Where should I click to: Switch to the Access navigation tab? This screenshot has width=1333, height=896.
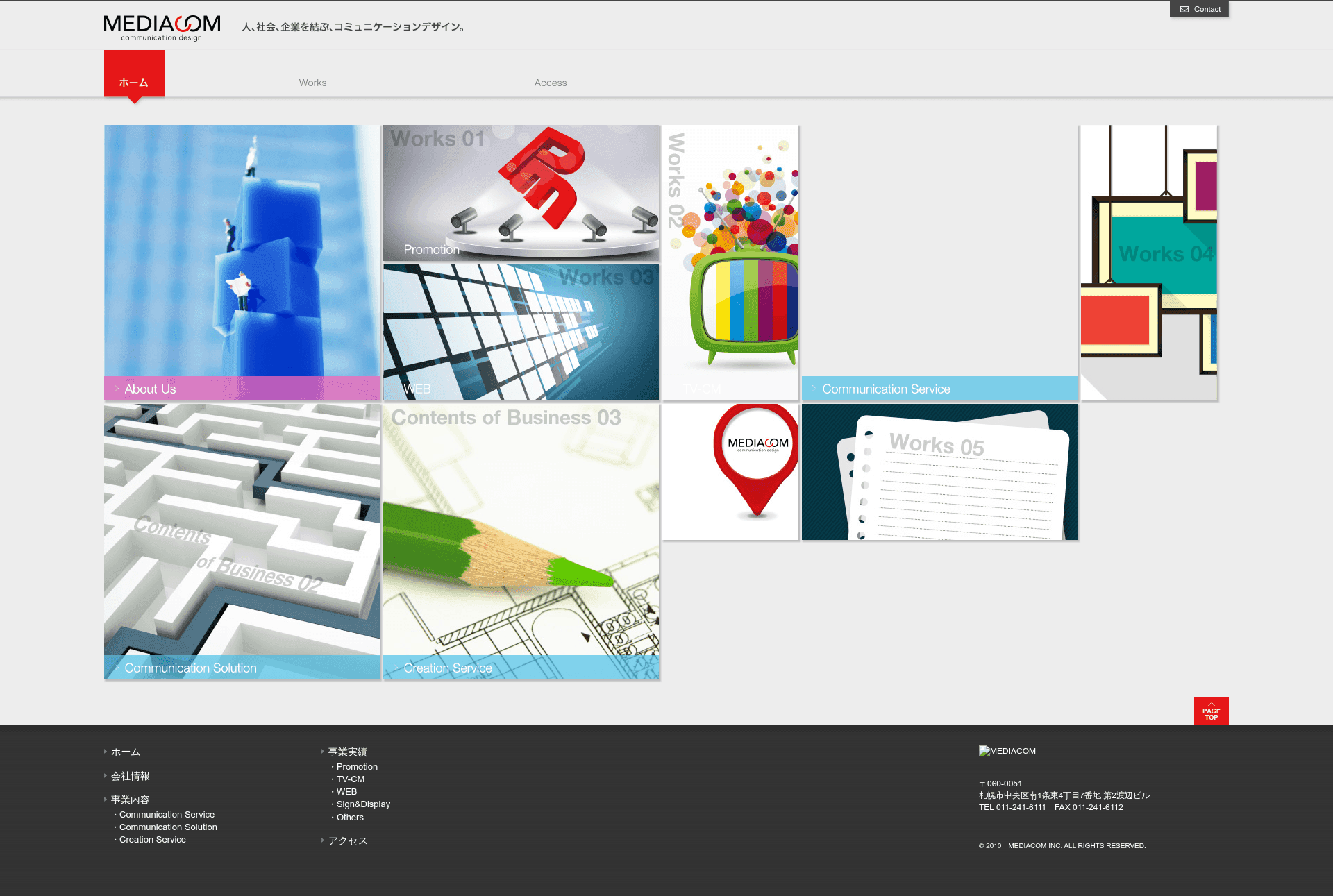pyautogui.click(x=551, y=83)
